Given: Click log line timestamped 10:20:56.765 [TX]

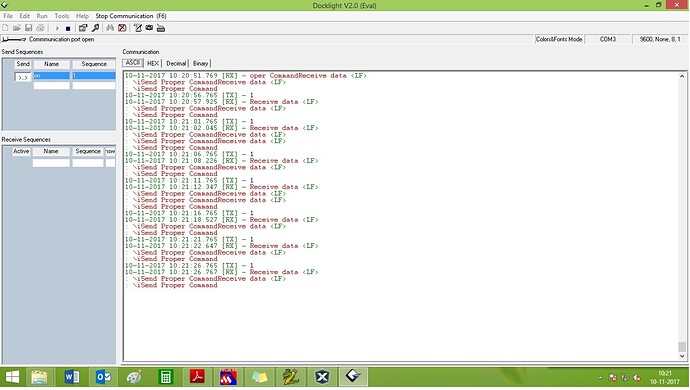Looking at the screenshot, I should coord(189,95).
